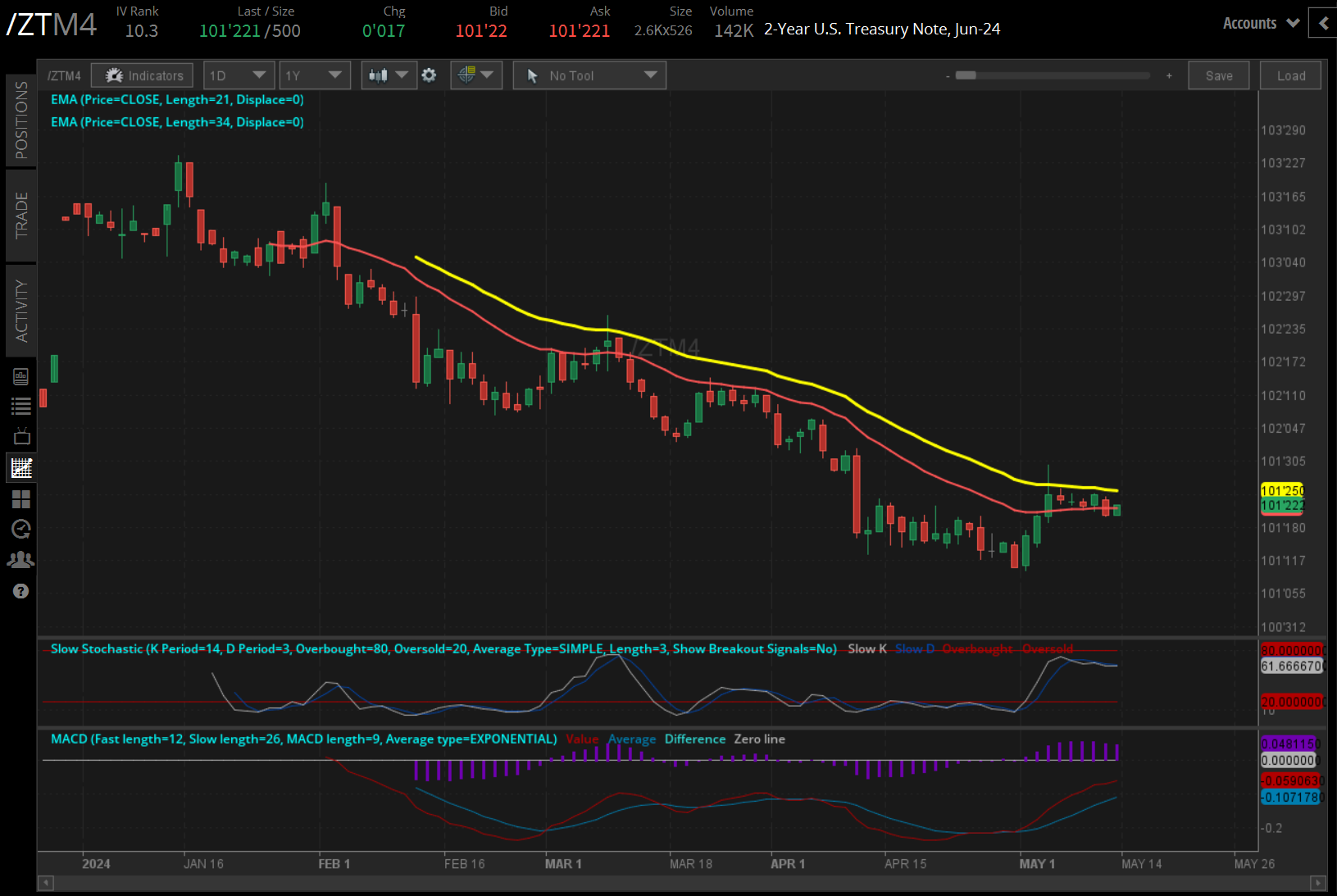The image size is (1337, 896).
Task: Open the crosshair annotation tool menu
Action: [475, 75]
